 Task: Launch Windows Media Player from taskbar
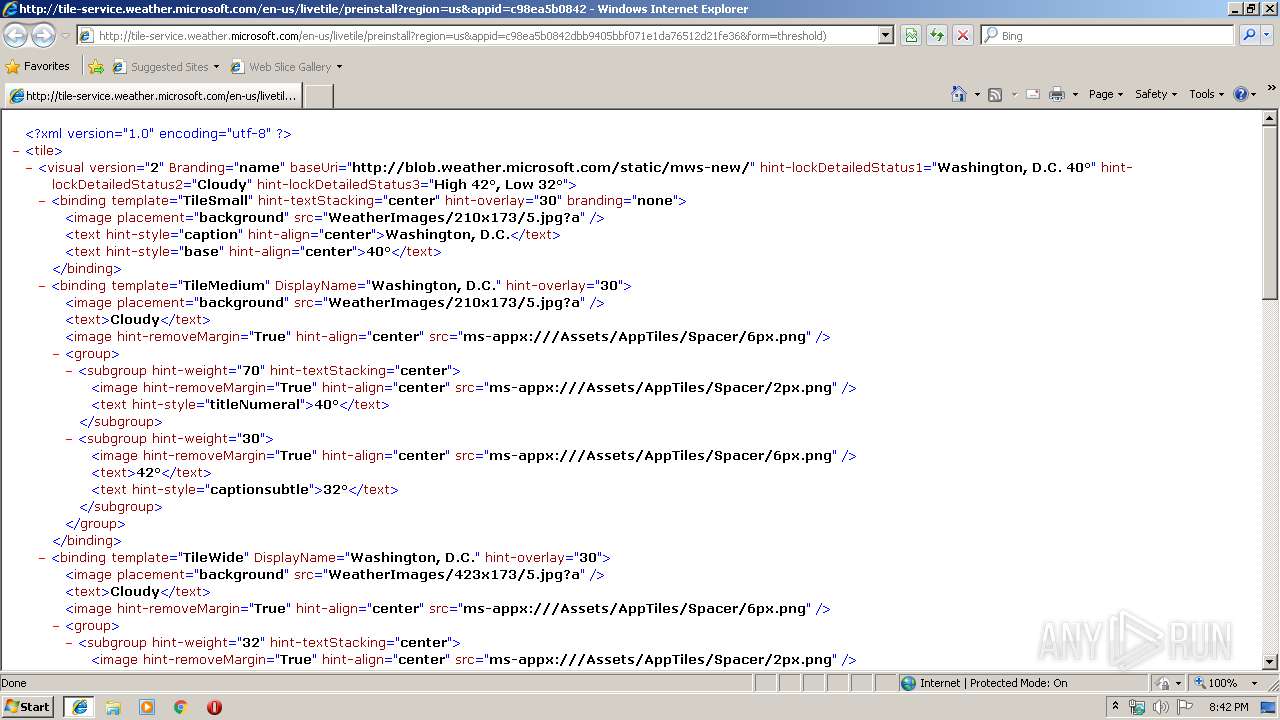point(147,707)
